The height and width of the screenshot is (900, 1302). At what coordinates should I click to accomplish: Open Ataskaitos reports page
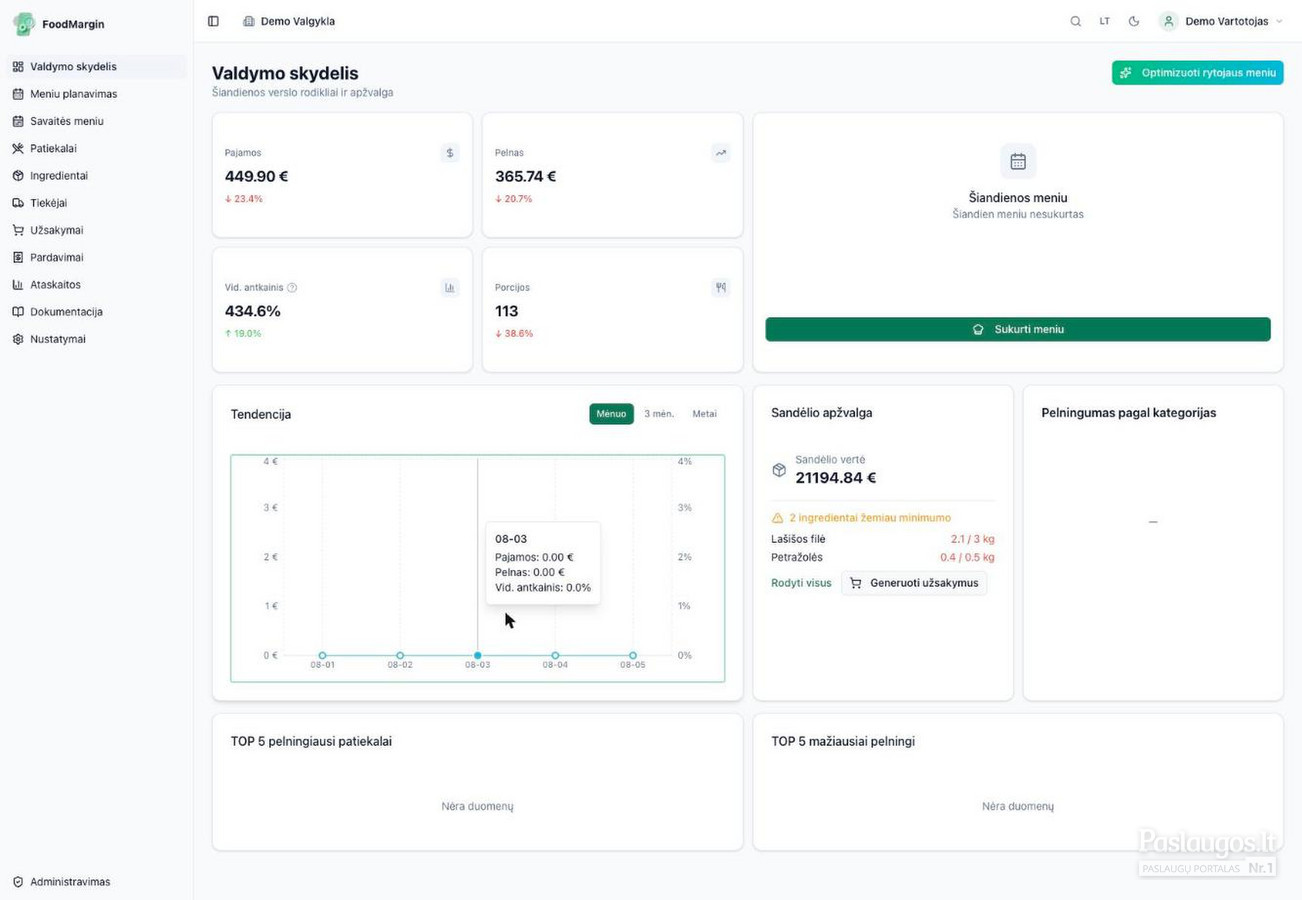tap(97, 284)
